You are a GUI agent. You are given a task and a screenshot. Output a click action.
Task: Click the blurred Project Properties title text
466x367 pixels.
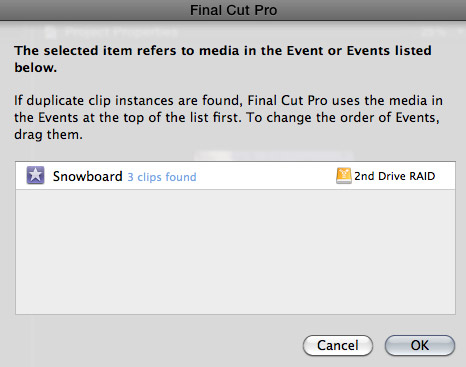coord(121,32)
